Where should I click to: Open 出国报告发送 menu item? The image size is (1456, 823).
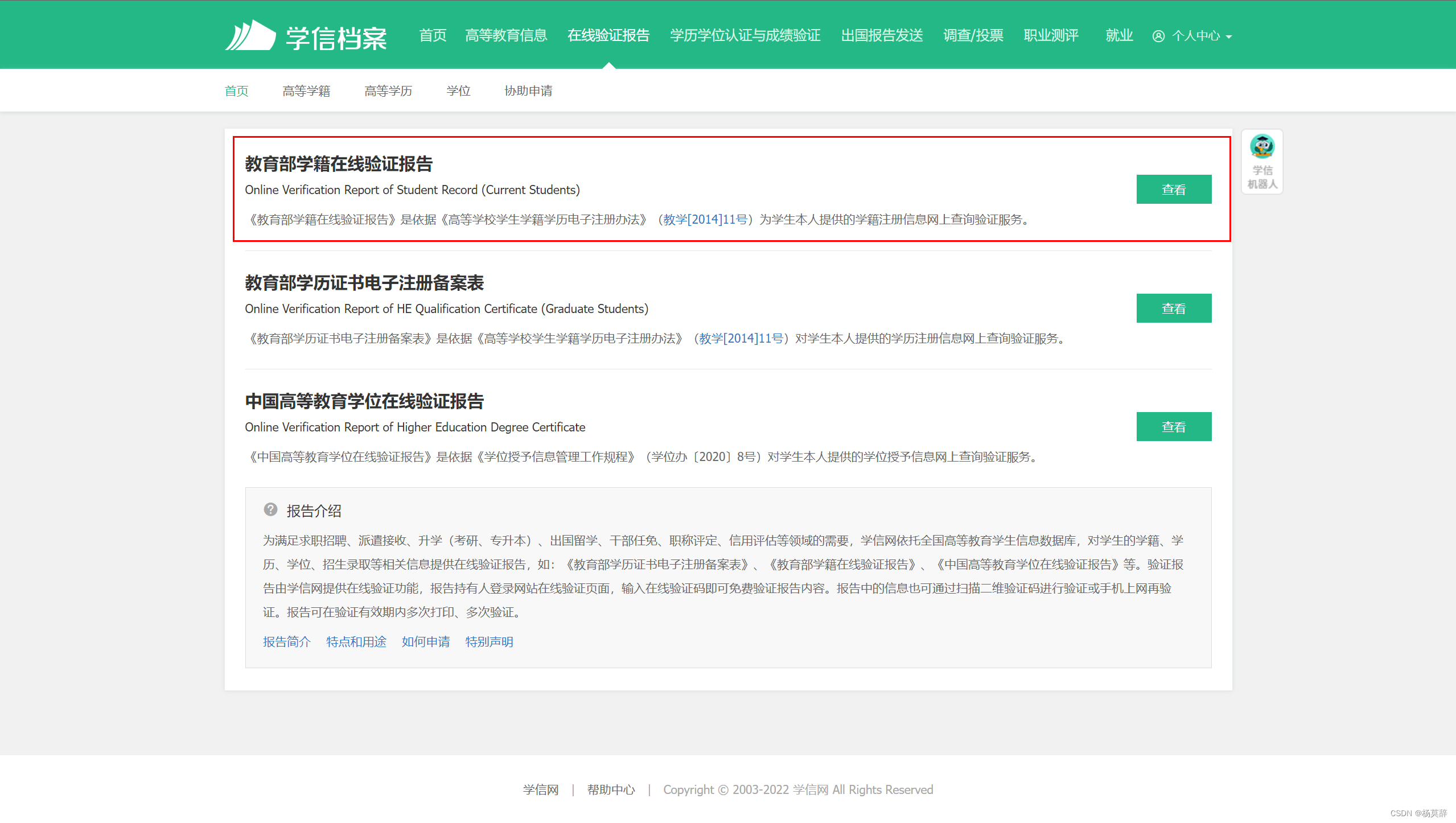coord(882,35)
